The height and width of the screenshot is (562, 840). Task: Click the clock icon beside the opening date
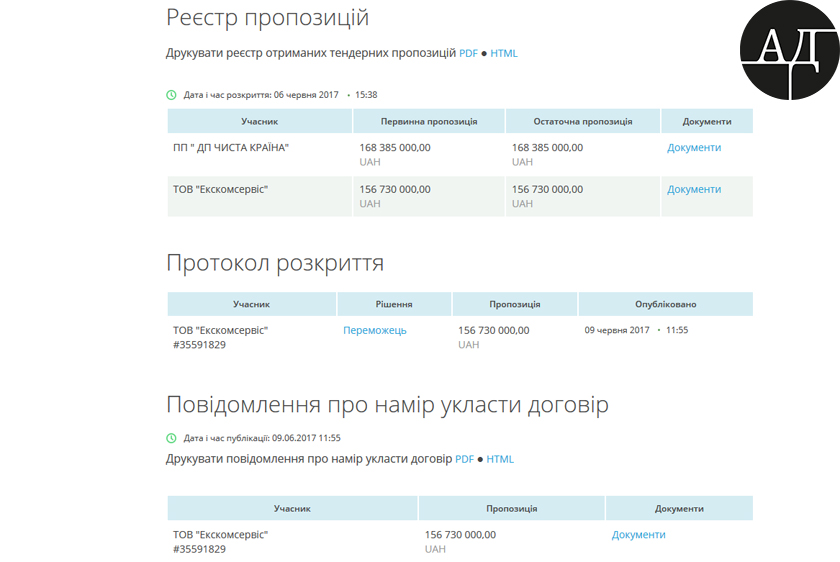pos(171,95)
